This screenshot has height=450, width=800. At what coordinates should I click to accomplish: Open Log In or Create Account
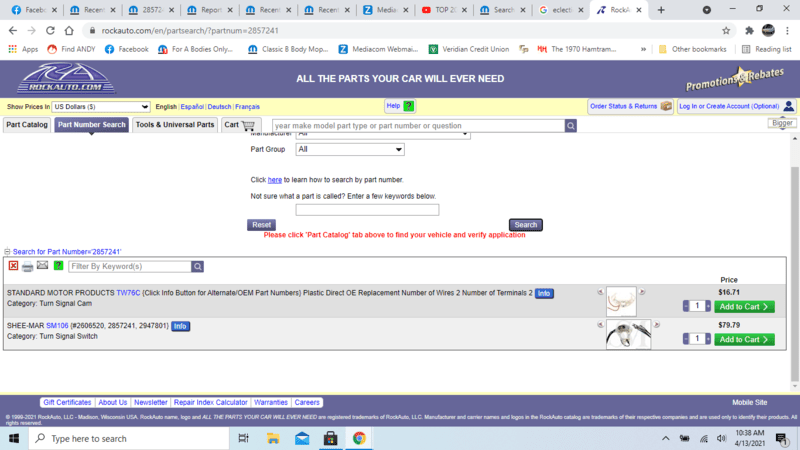click(x=736, y=106)
